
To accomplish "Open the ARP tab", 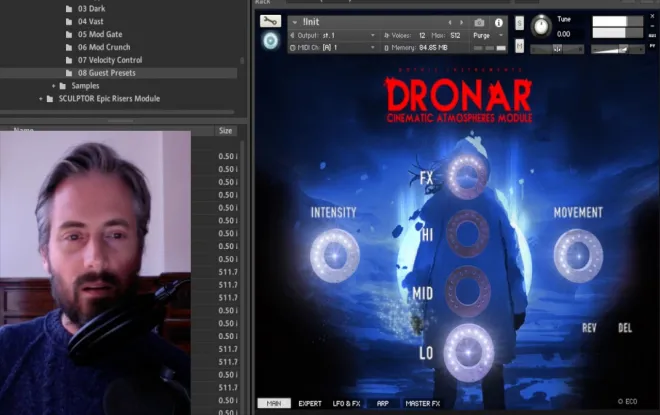I will click(x=382, y=403).
